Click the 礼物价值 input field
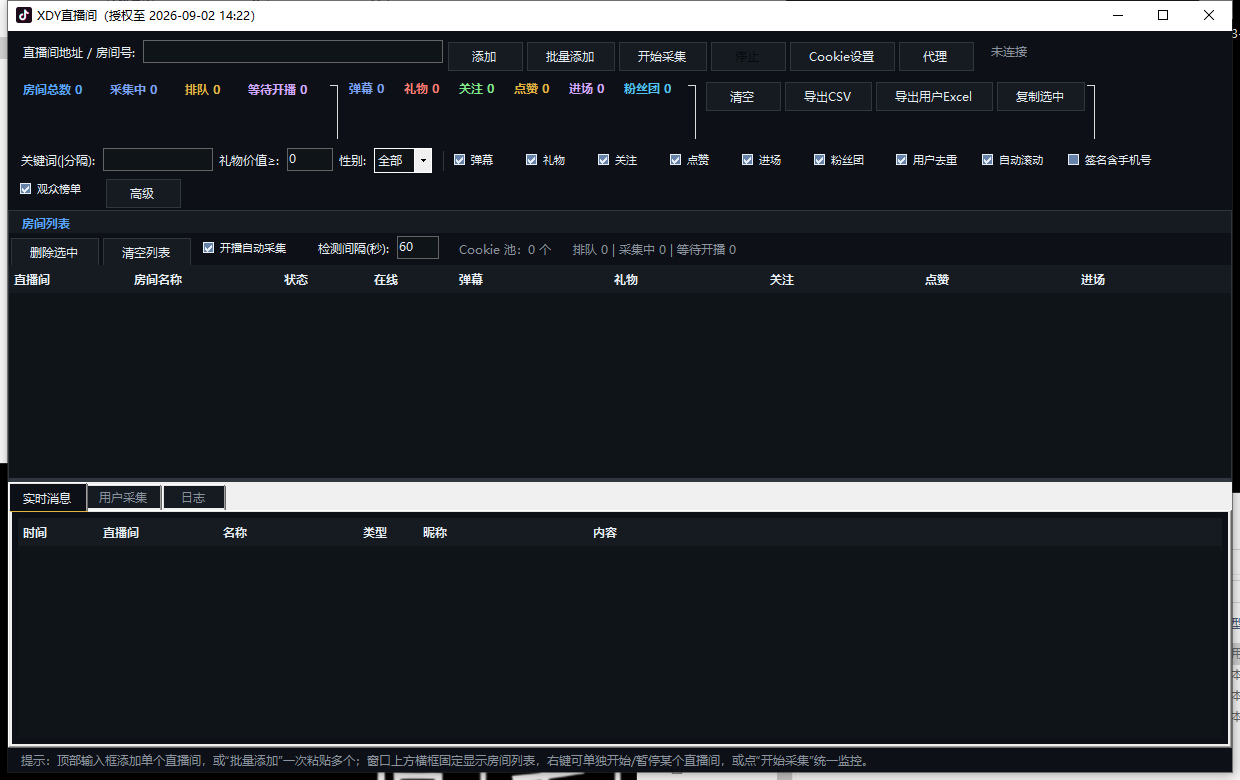1240x780 pixels. (310, 159)
